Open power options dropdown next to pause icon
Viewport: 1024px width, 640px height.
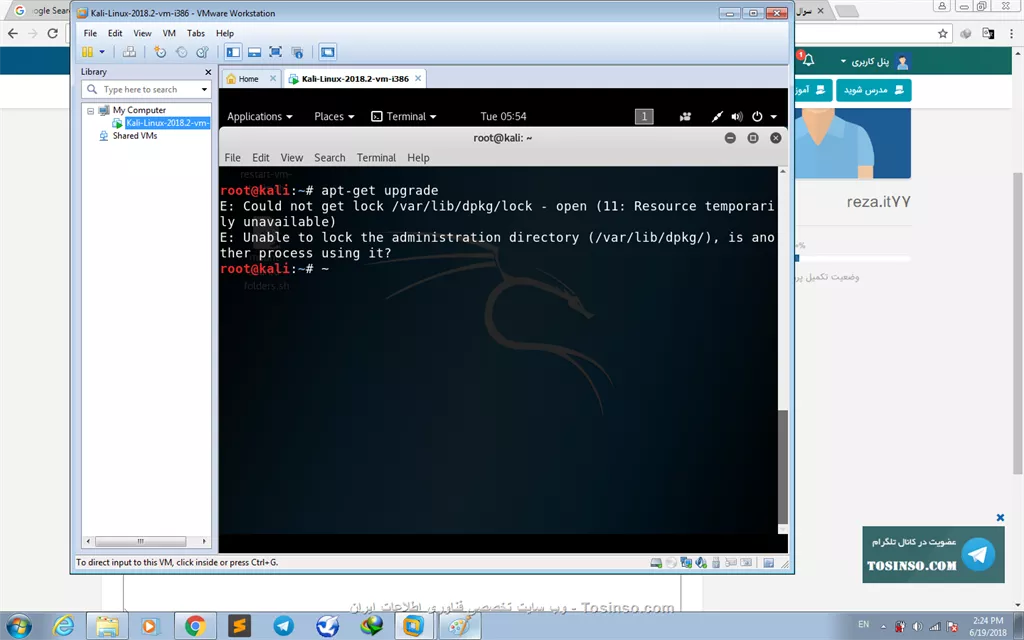point(102,52)
